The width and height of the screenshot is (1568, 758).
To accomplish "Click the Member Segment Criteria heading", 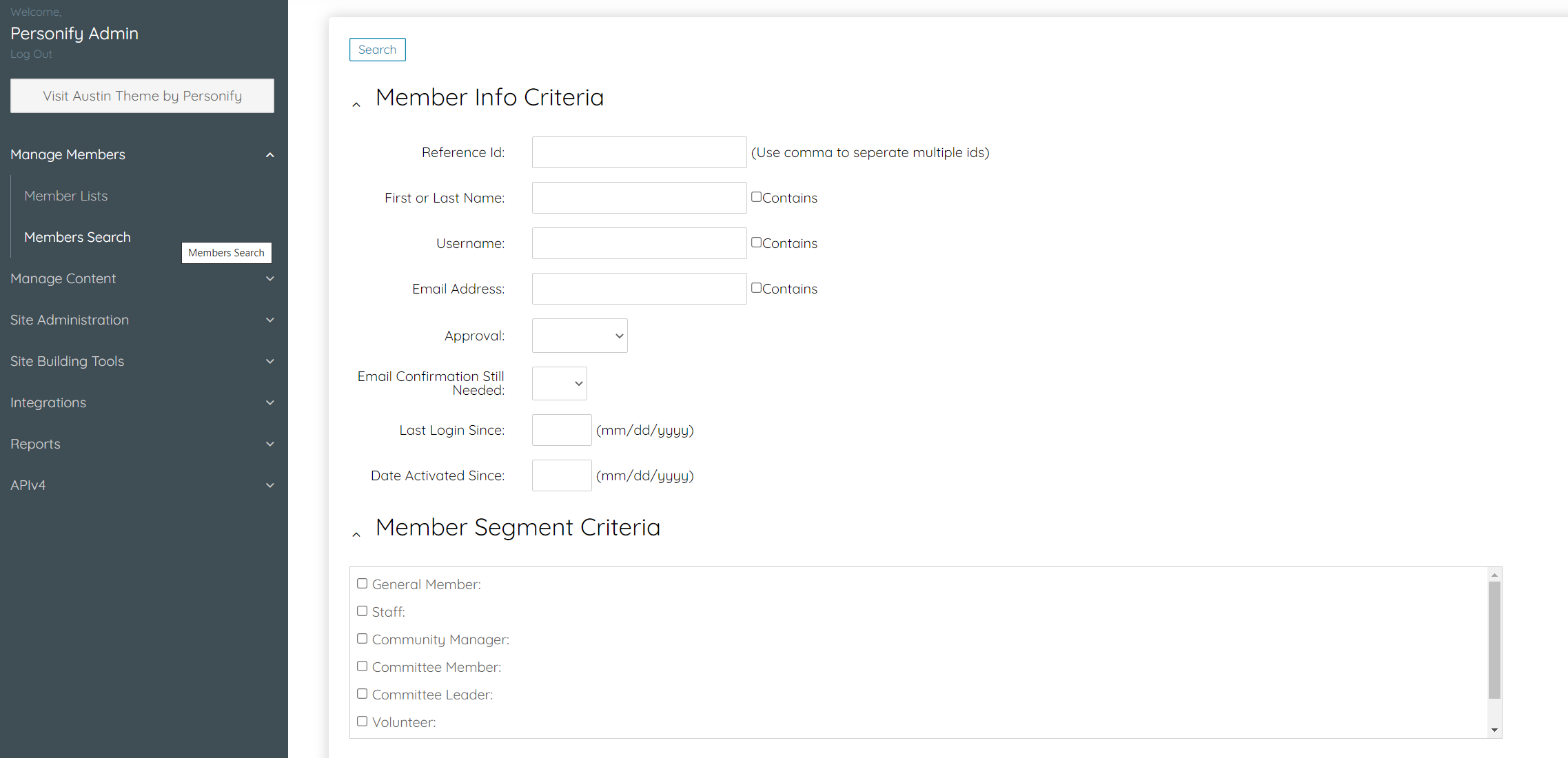I will (x=518, y=527).
